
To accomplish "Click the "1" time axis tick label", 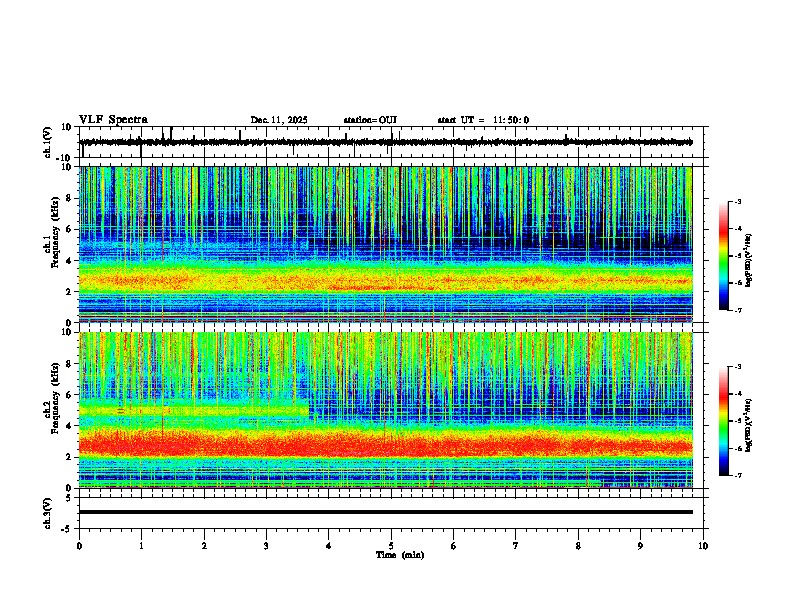I will 141,546.
